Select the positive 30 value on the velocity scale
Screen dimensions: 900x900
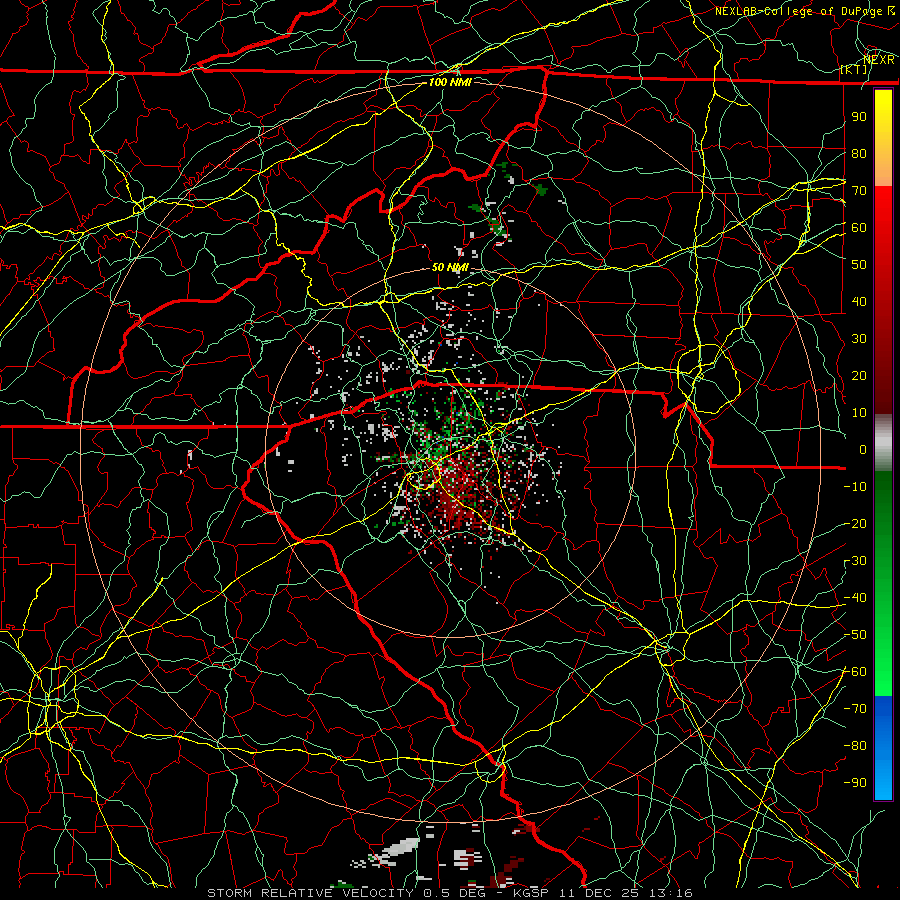[859, 339]
